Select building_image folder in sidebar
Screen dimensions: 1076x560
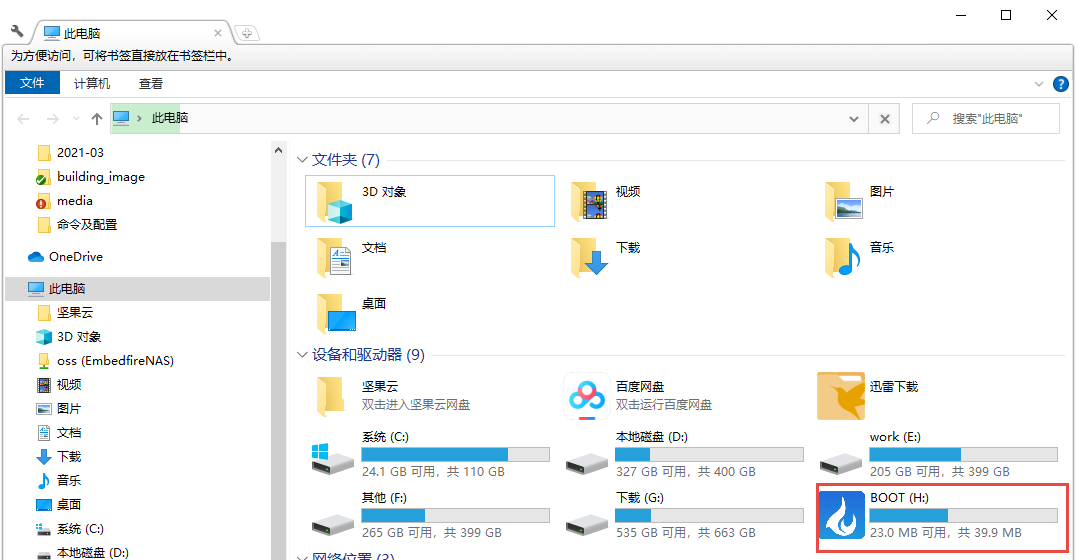pyautogui.click(x=100, y=176)
